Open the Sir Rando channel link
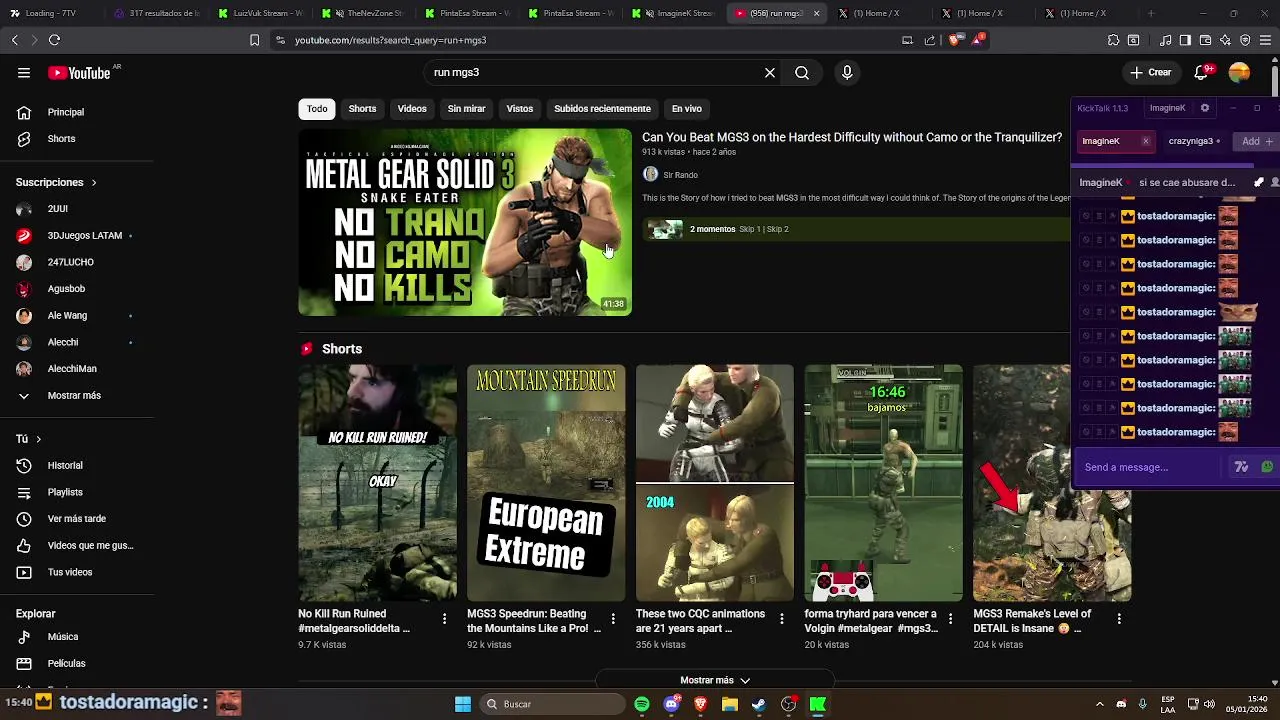Image resolution: width=1280 pixels, height=720 pixels. tap(680, 175)
